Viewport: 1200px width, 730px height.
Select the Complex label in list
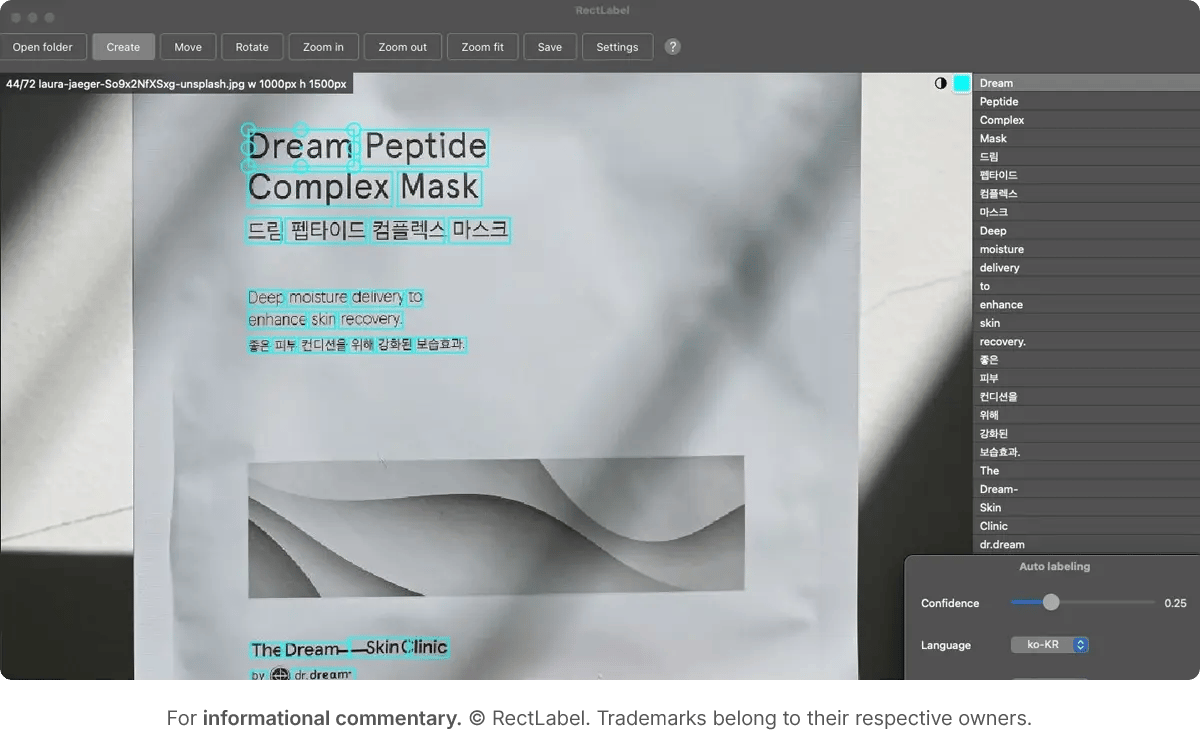pyautogui.click(x=1085, y=120)
